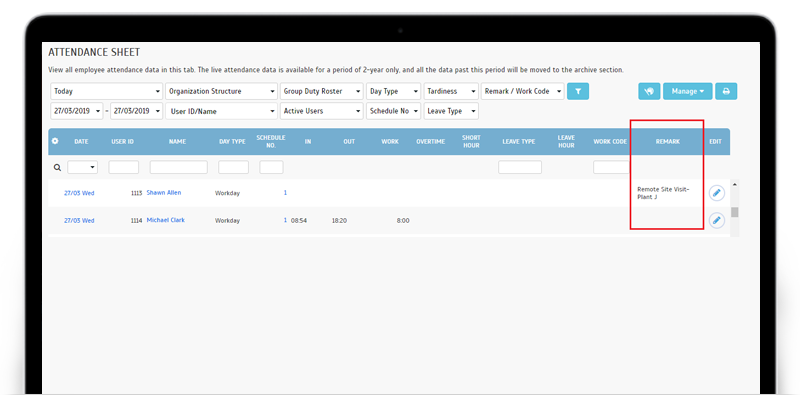Open the start date 27/03/2019 picker
The image size is (800, 395).
pyautogui.click(x=77, y=111)
